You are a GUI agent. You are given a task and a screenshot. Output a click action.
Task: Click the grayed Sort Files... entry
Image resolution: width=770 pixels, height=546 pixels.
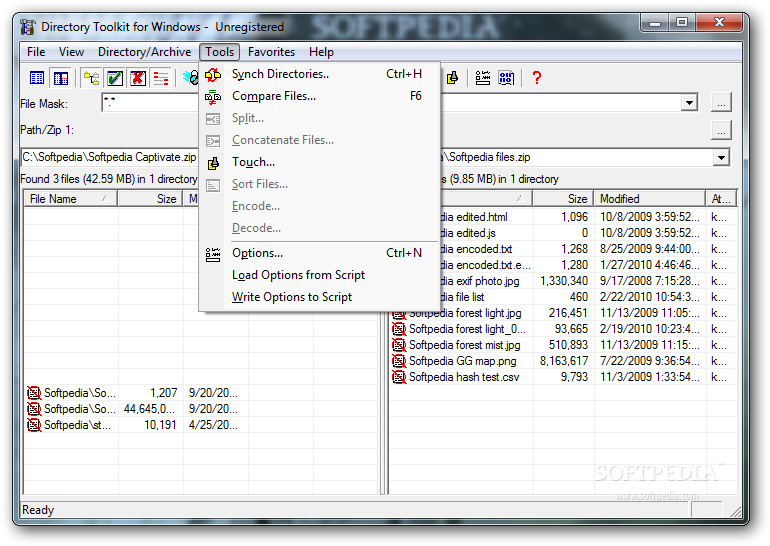point(319,184)
